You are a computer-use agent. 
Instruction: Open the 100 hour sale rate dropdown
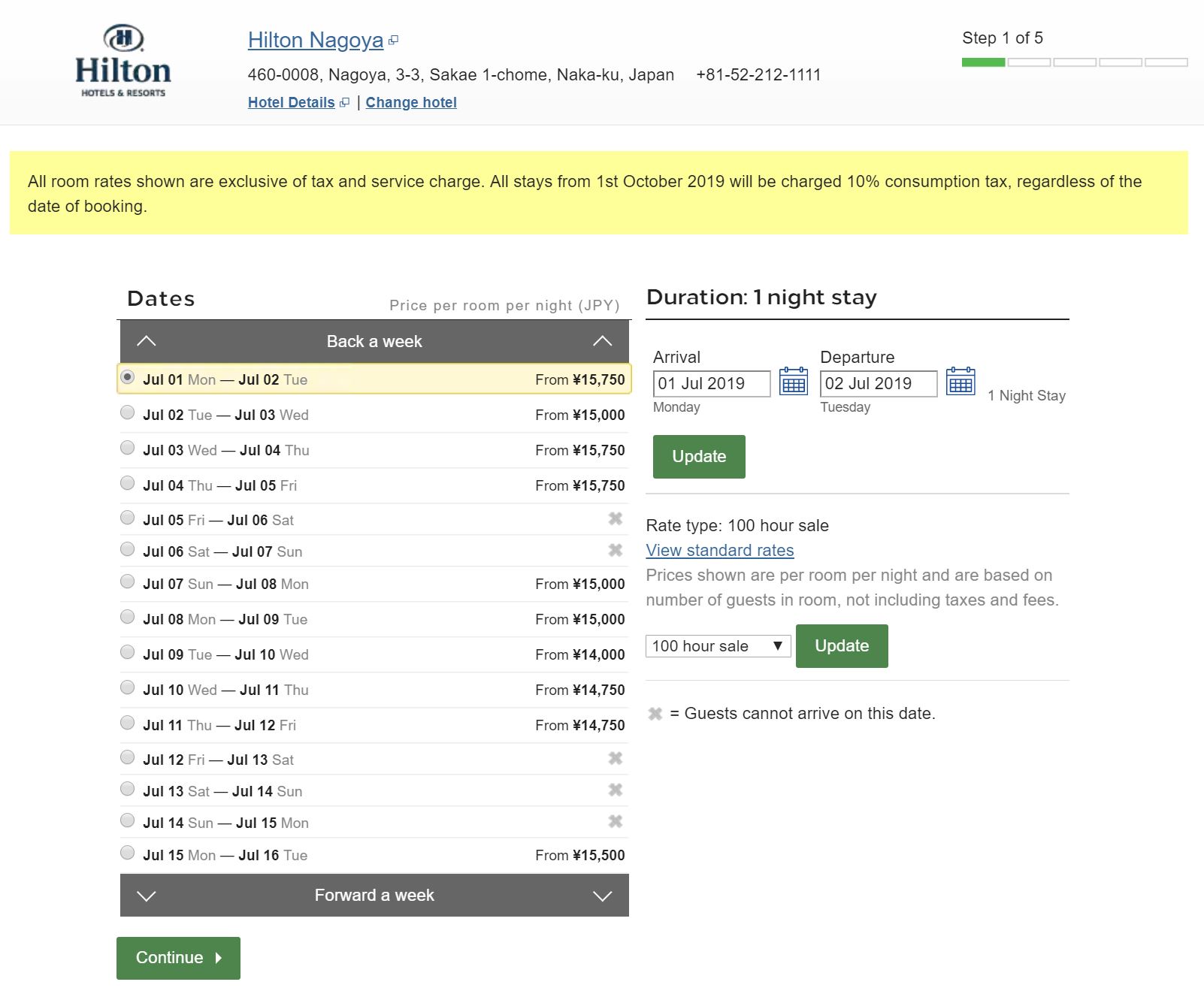click(x=718, y=646)
